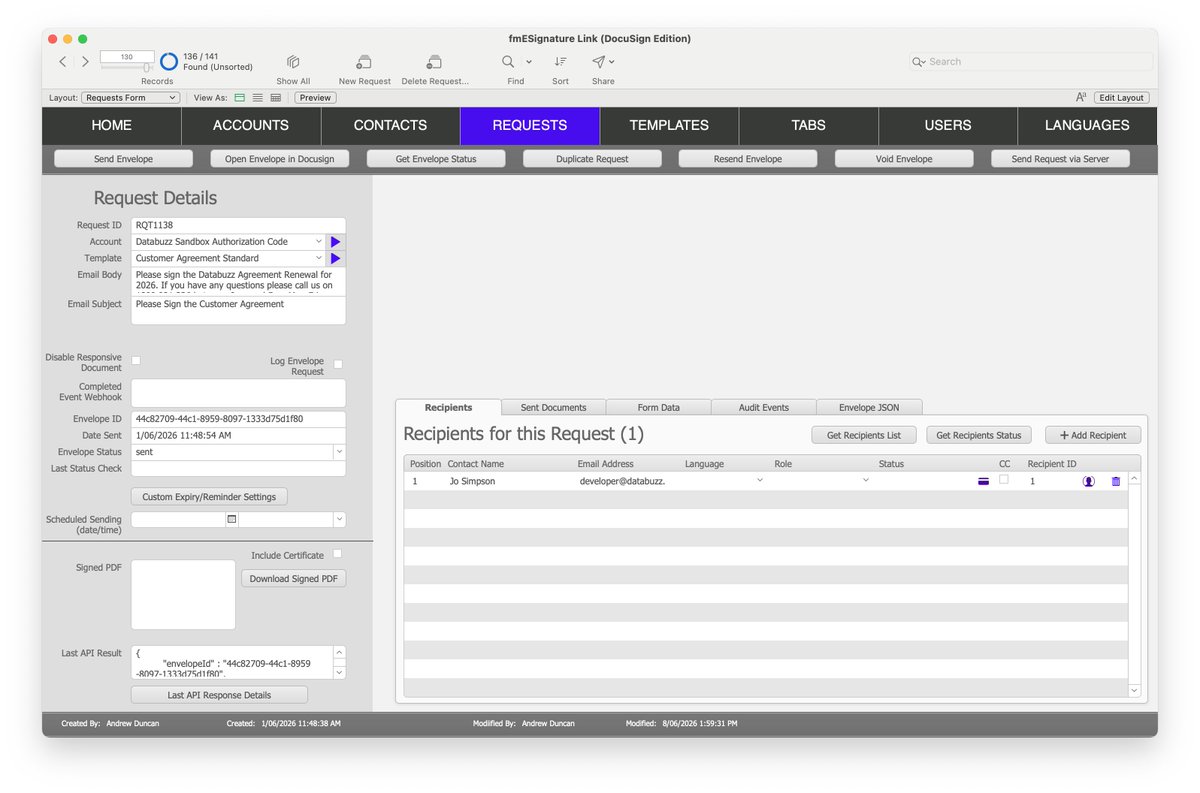Expand the Share options chevron
Viewport: 1200px width, 793px height.
tap(612, 62)
